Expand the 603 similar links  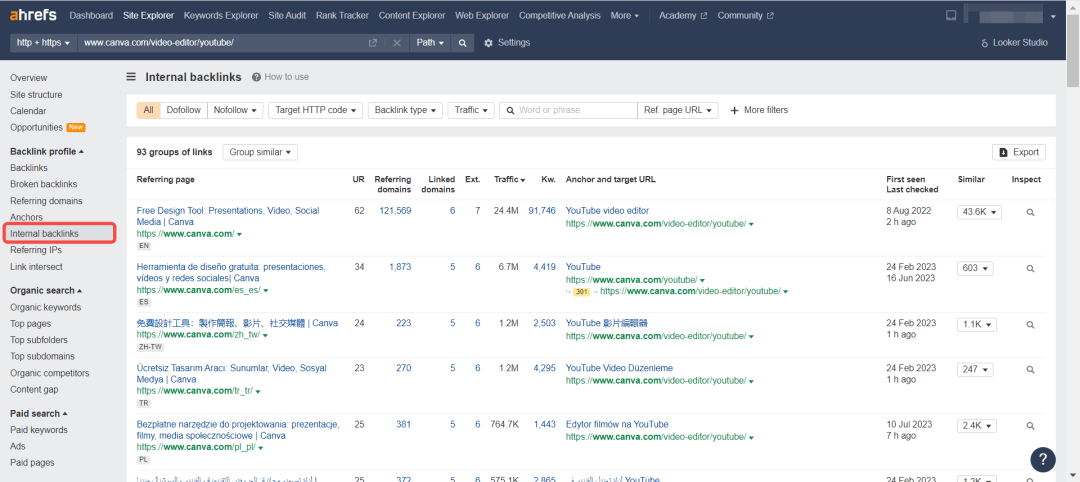click(975, 268)
